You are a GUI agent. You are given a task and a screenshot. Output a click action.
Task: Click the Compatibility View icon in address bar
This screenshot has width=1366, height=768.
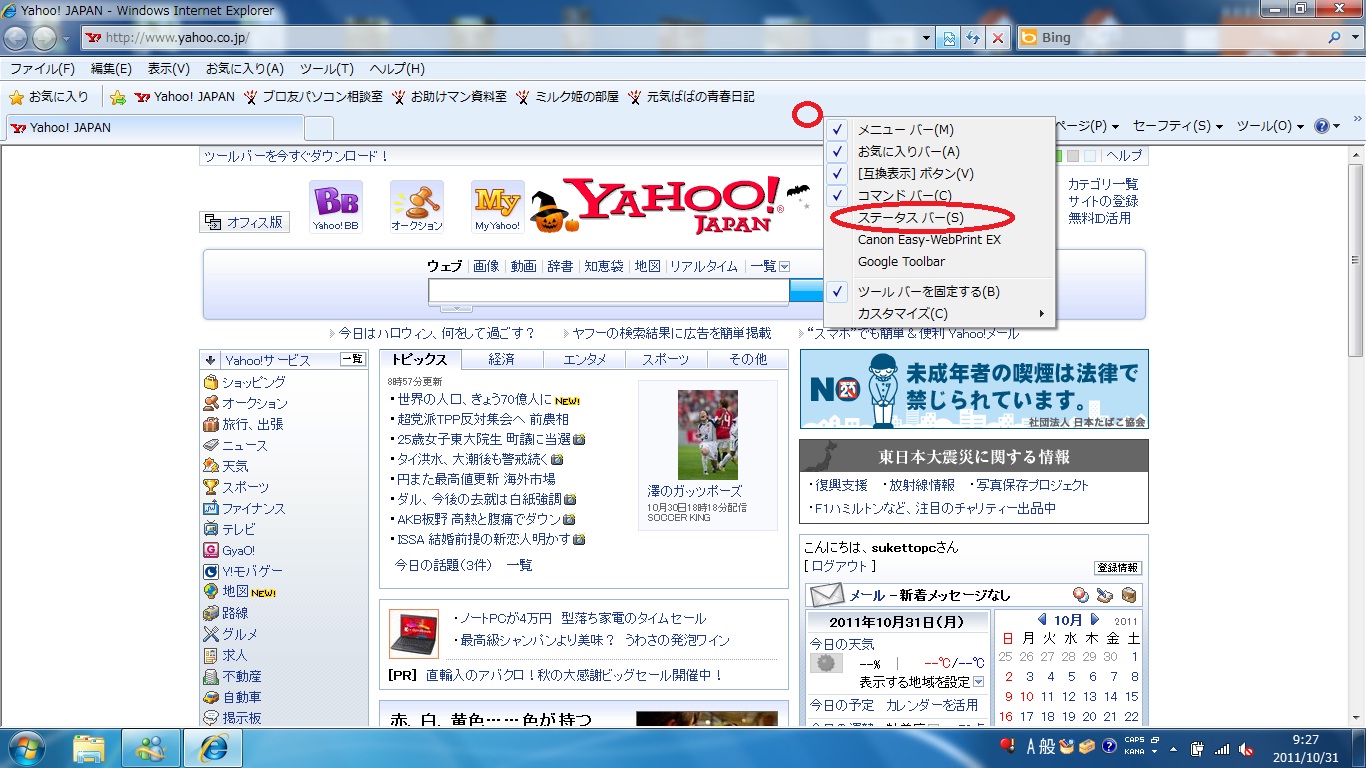pyautogui.click(x=950, y=38)
